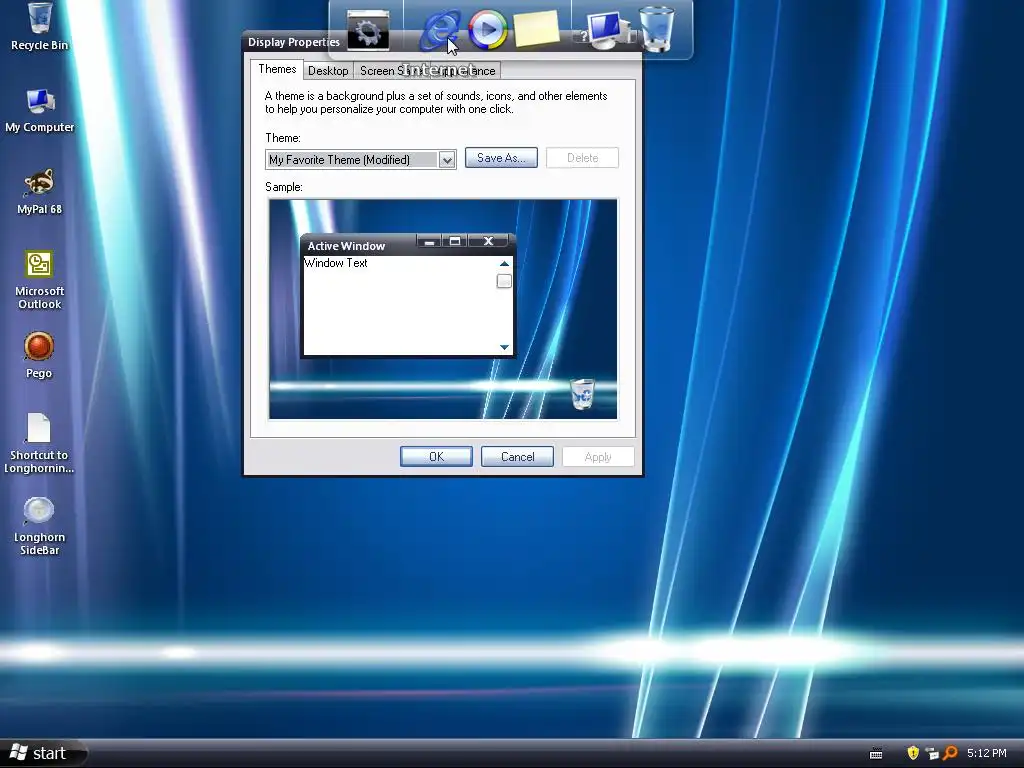Click the sample window's scroll up arrow
This screenshot has height=768, width=1024.
point(504,264)
